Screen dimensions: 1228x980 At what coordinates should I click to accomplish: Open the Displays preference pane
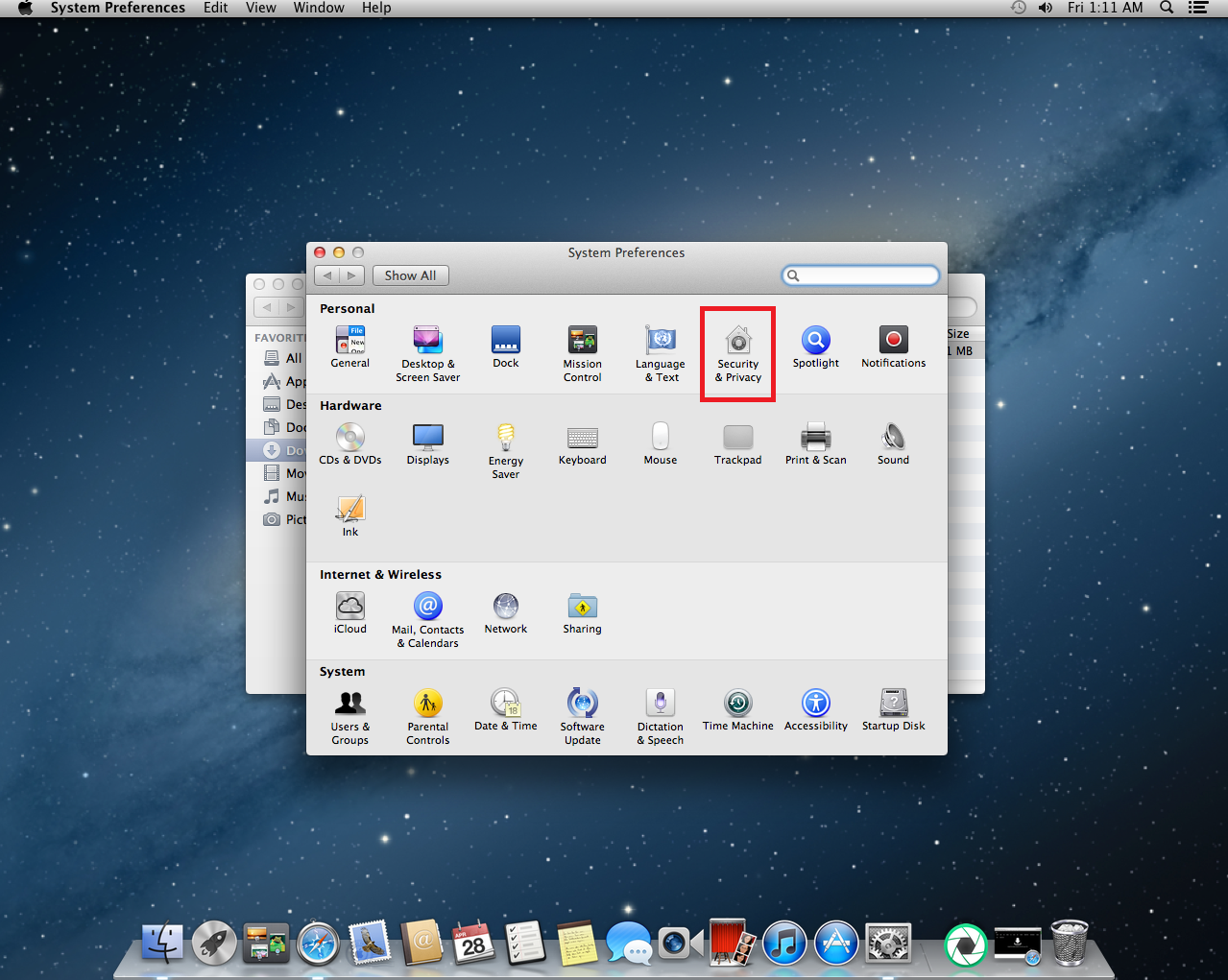point(427,443)
